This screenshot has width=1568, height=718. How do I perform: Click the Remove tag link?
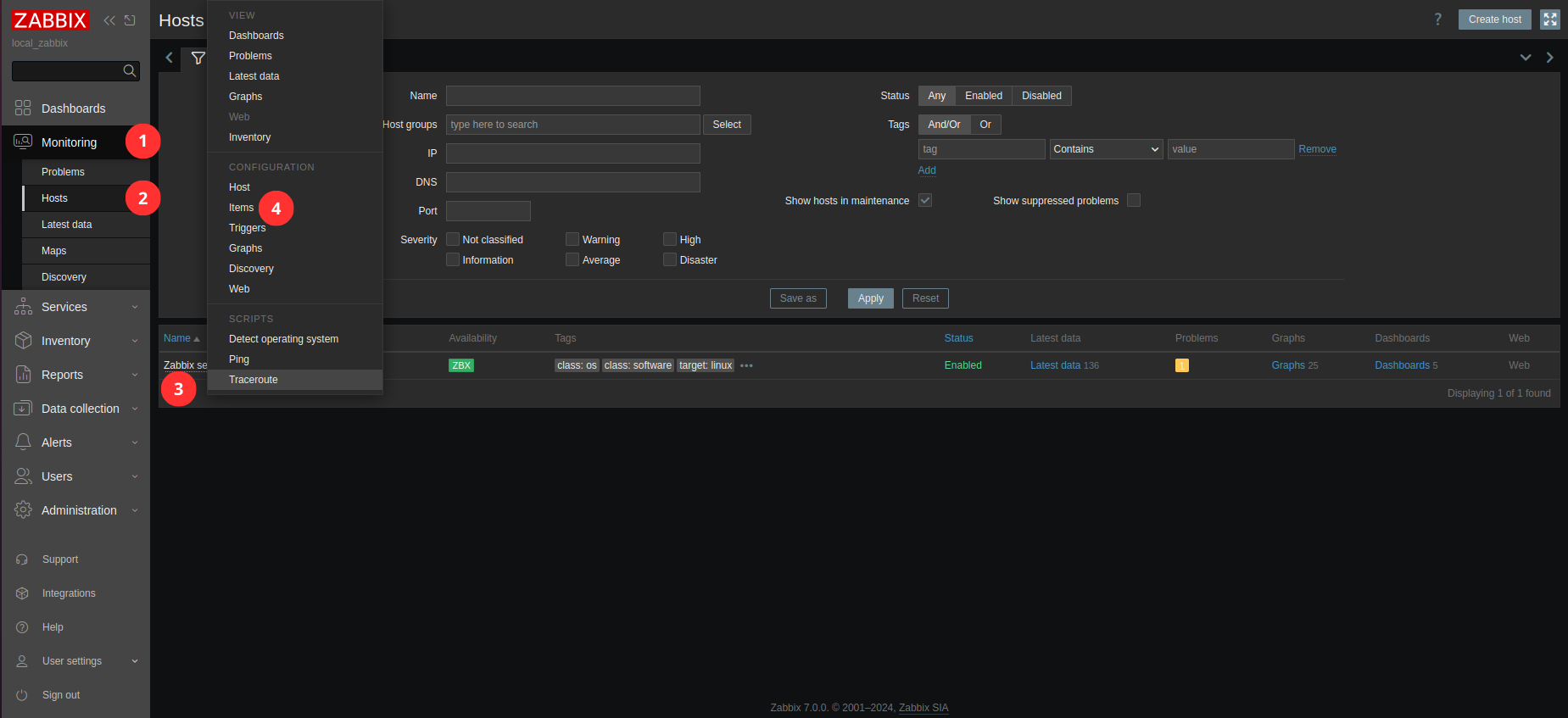pos(1317,149)
